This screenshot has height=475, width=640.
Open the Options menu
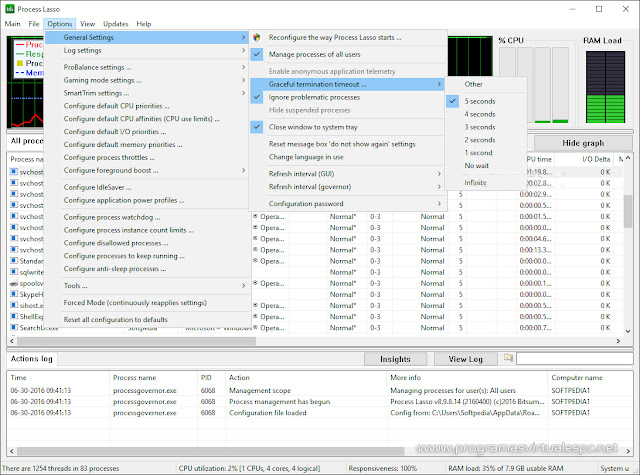[60, 24]
